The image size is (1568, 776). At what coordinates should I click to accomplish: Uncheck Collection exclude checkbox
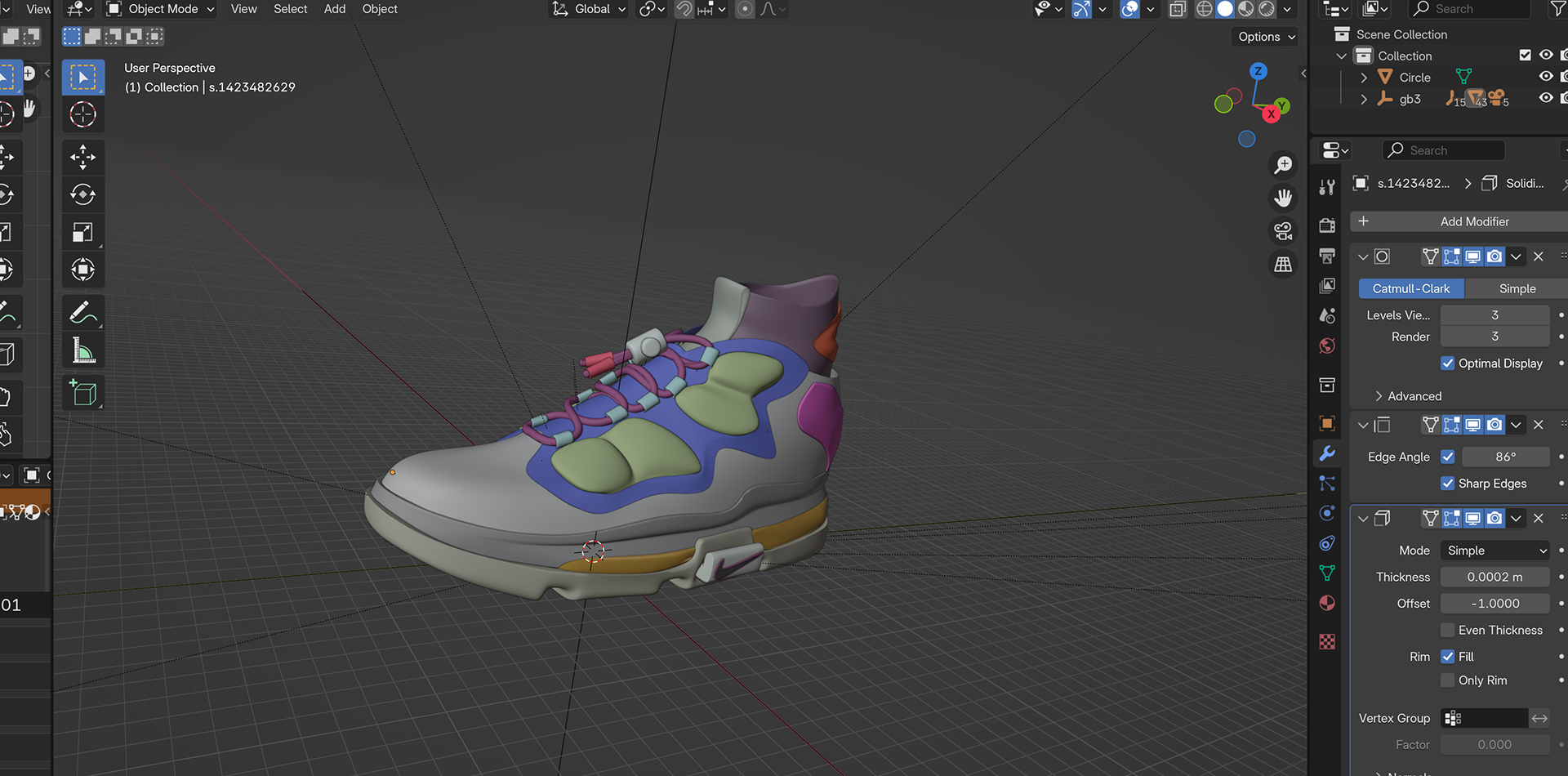click(1525, 56)
